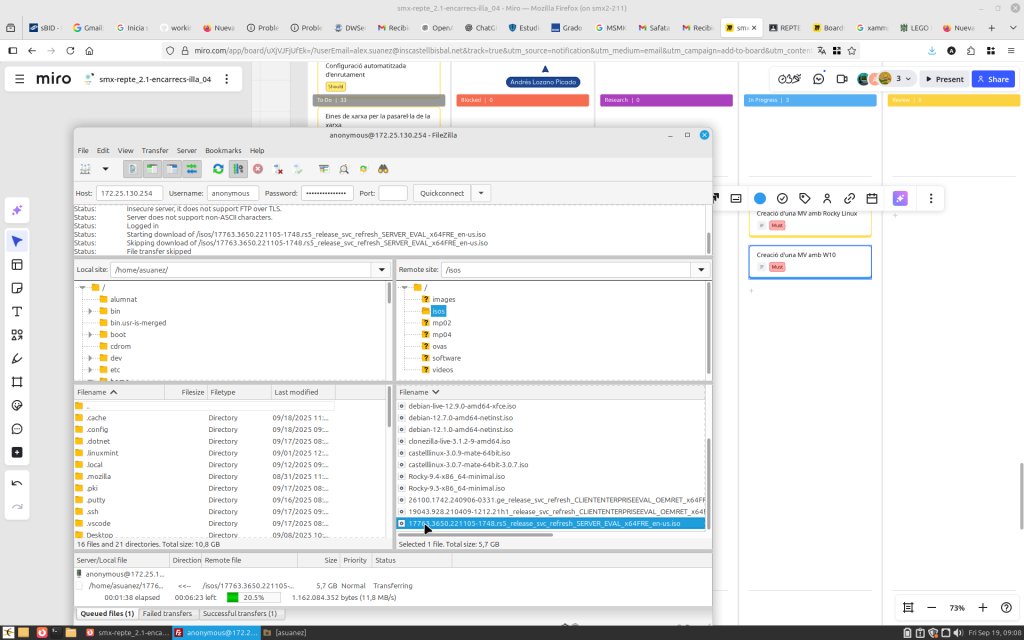Image resolution: width=1024 pixels, height=640 pixels.
Task: Click into the Port input field
Action: [393, 193]
